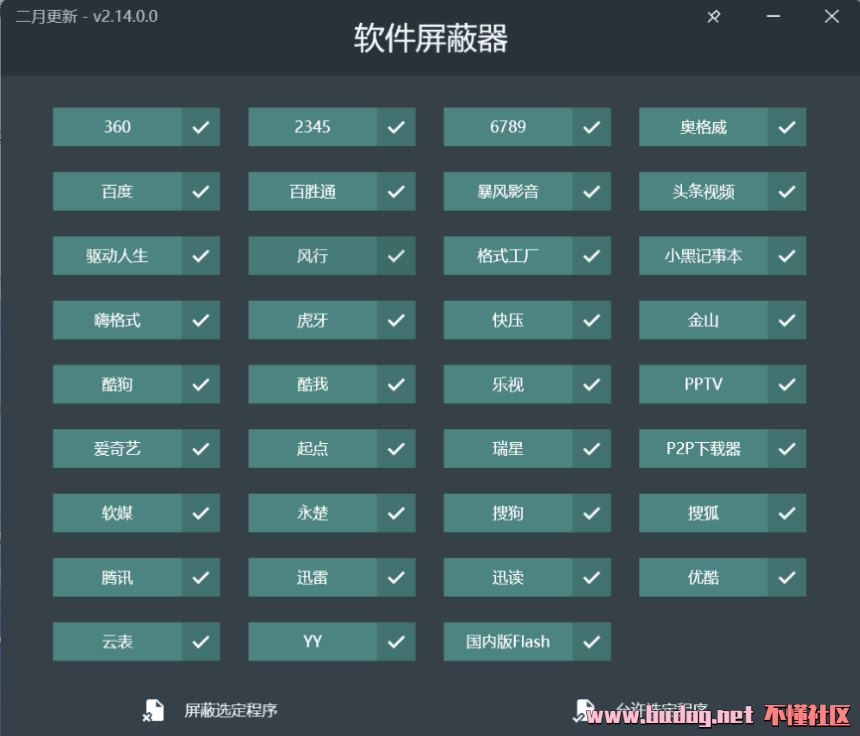Select the 腾讯 software label
This screenshot has height=736, width=860.
click(x=117, y=577)
